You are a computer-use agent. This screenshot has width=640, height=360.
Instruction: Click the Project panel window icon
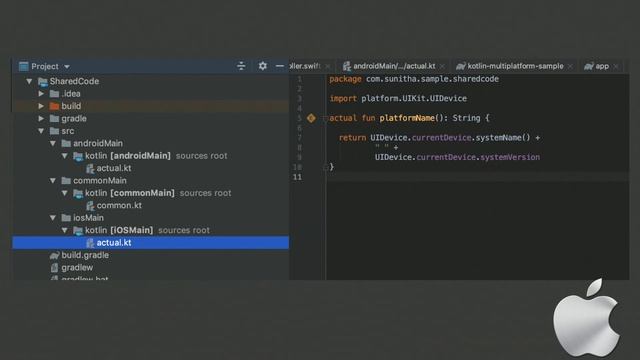(x=24, y=66)
